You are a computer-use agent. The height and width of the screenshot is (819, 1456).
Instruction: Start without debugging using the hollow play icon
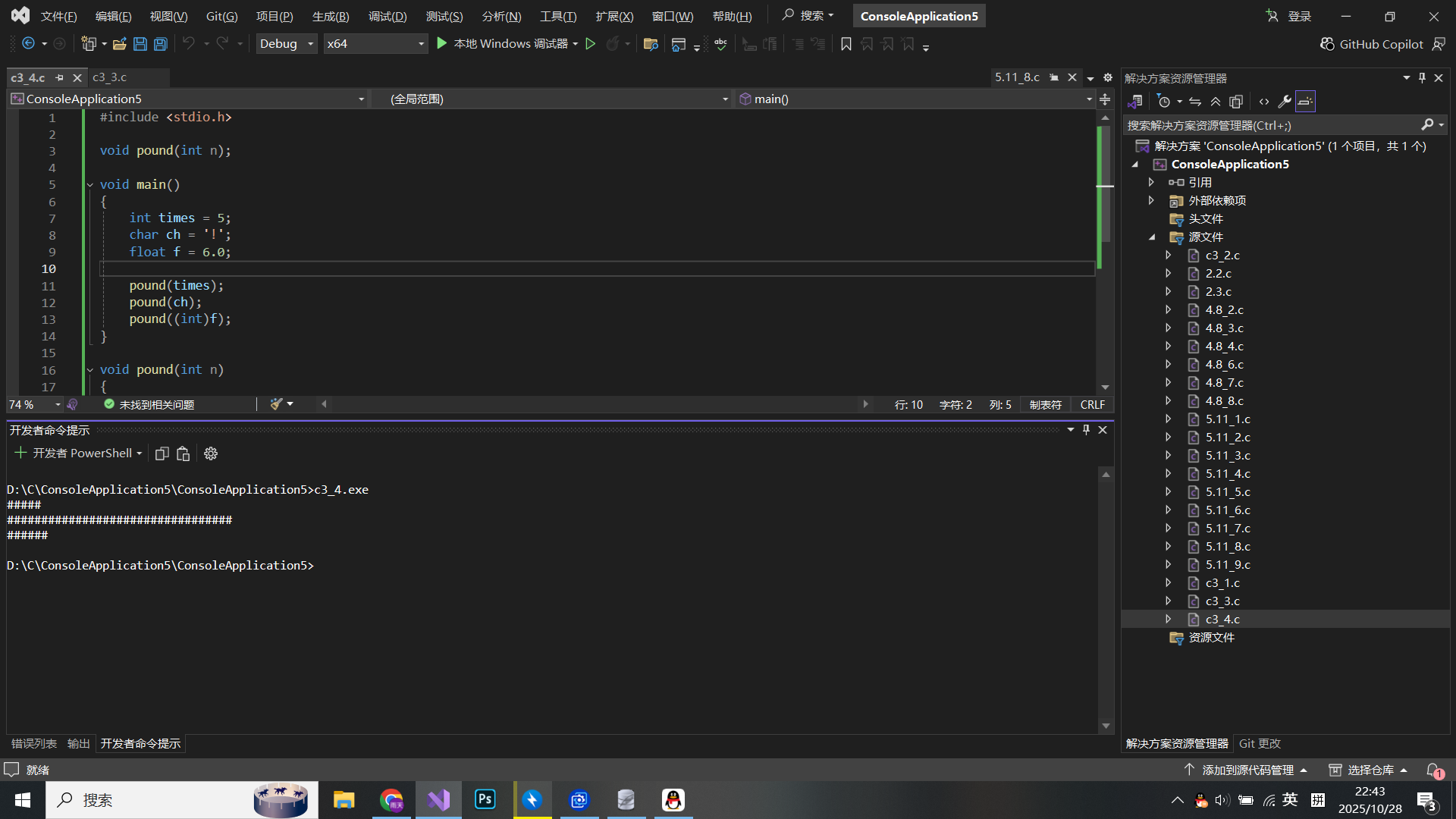pyautogui.click(x=591, y=44)
